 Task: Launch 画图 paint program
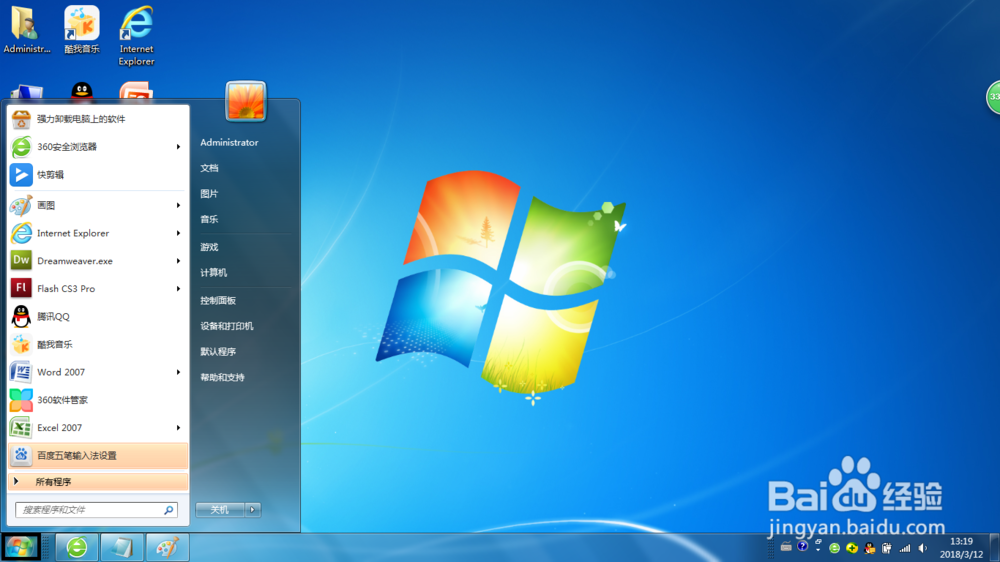tap(98, 205)
